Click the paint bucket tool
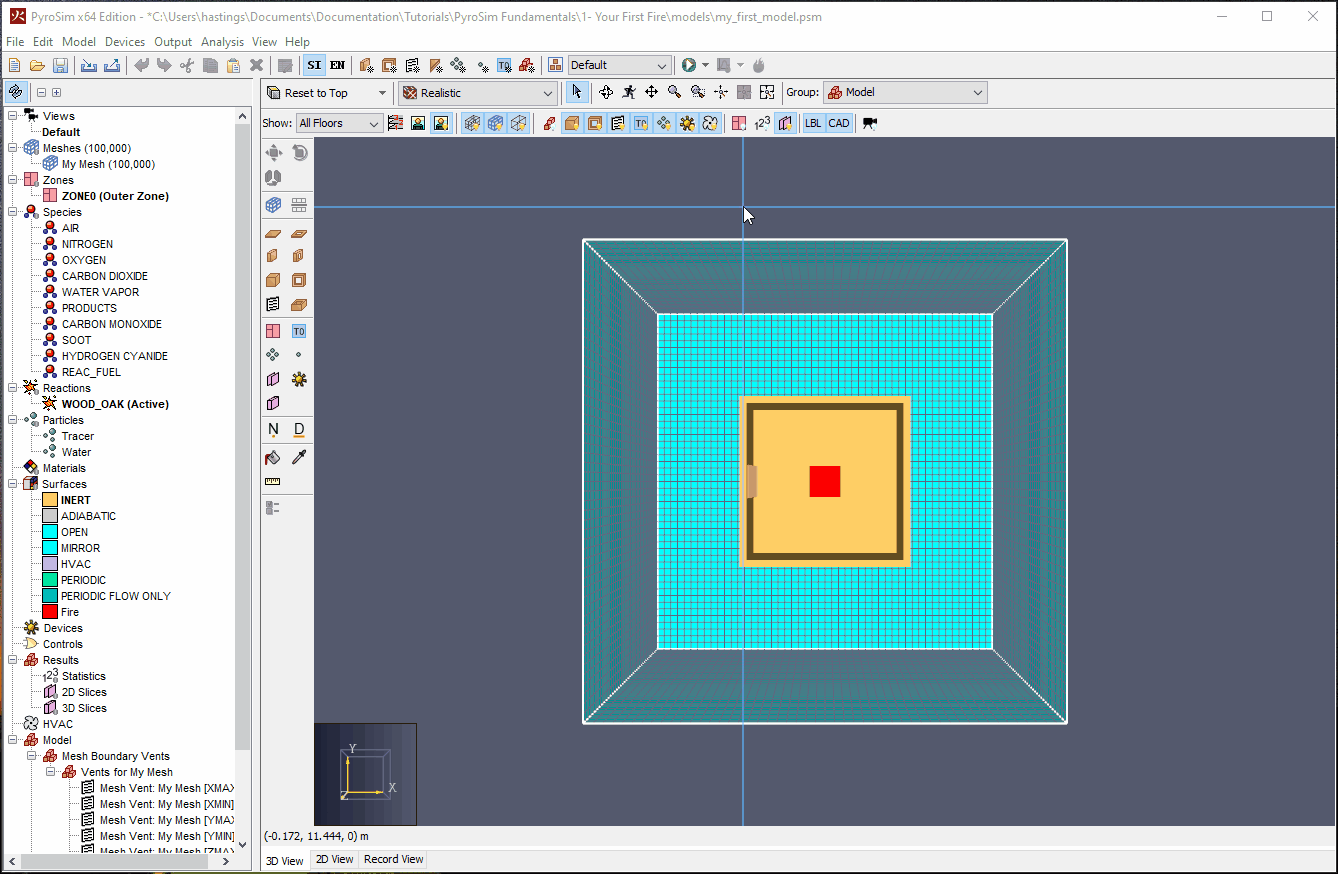 point(272,457)
